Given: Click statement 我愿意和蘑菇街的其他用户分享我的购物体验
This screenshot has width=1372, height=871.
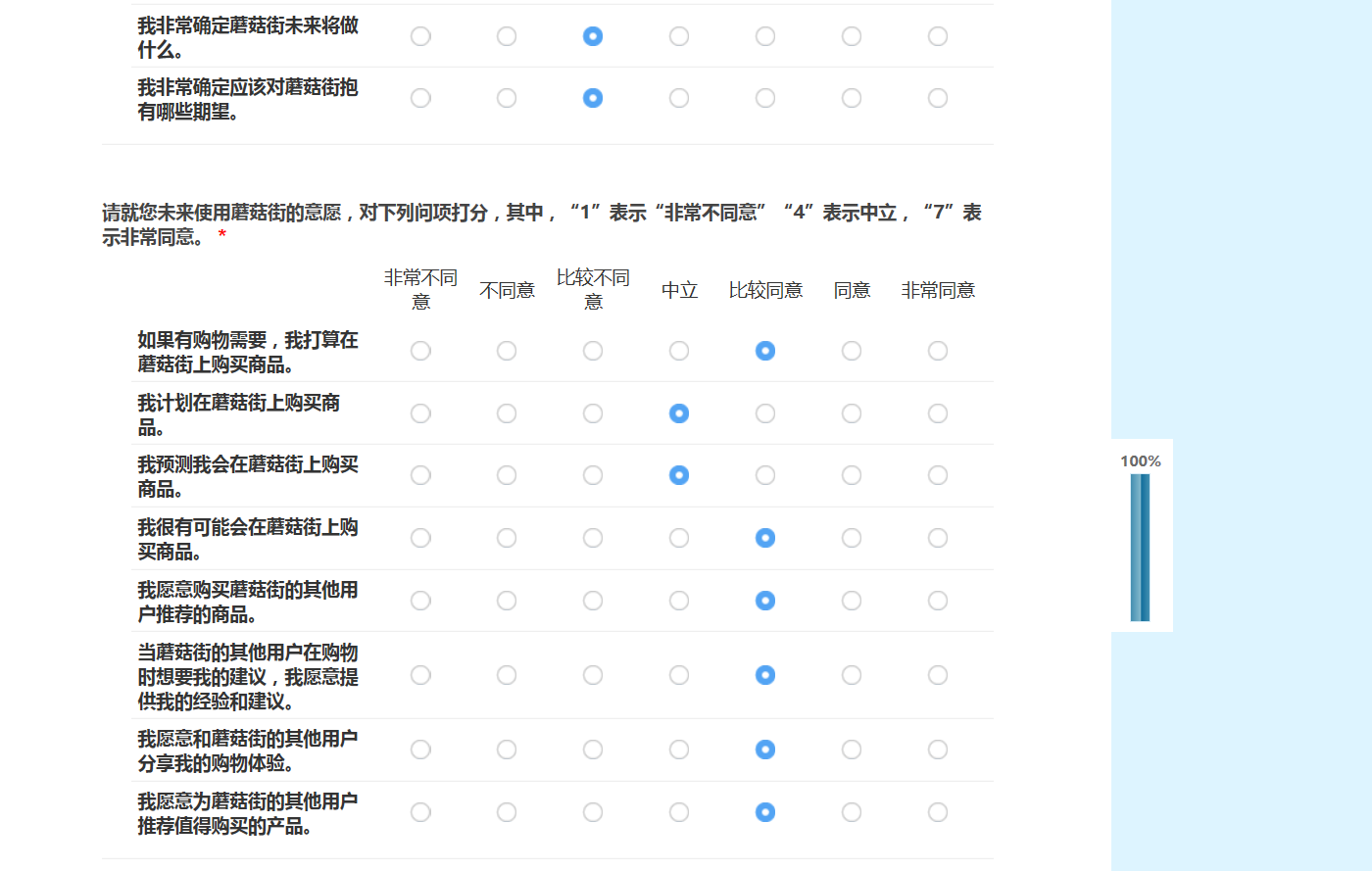Looking at the screenshot, I should click(x=247, y=750).
